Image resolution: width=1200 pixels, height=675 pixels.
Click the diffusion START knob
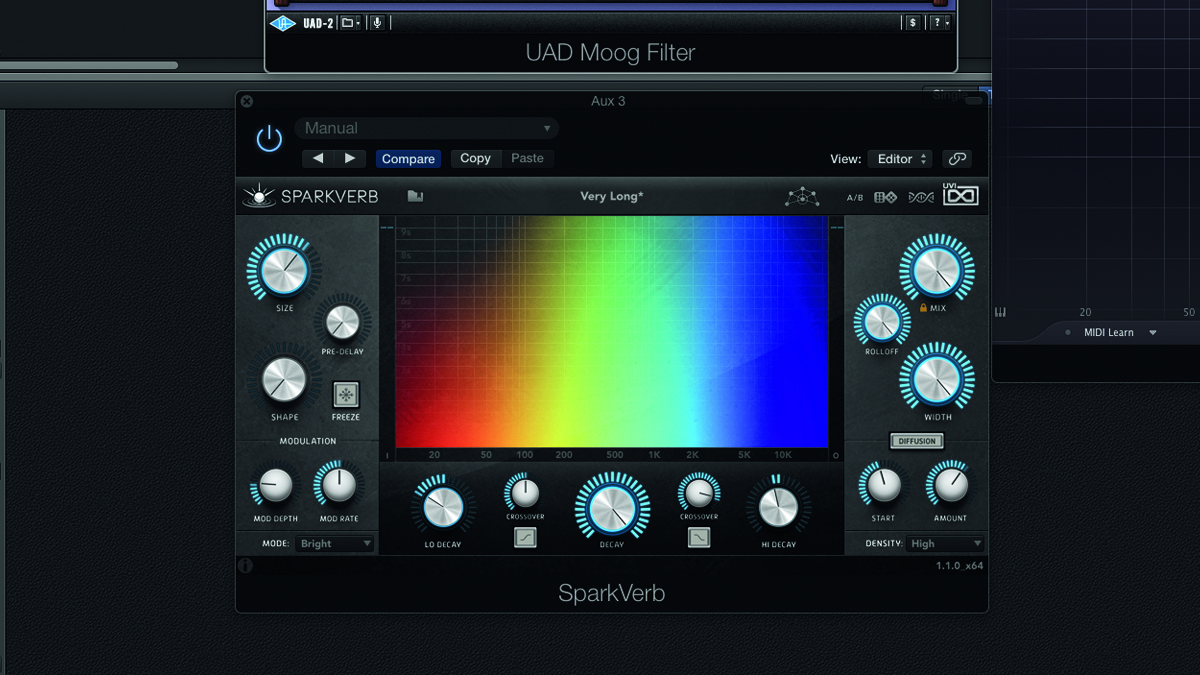pyautogui.click(x=883, y=486)
